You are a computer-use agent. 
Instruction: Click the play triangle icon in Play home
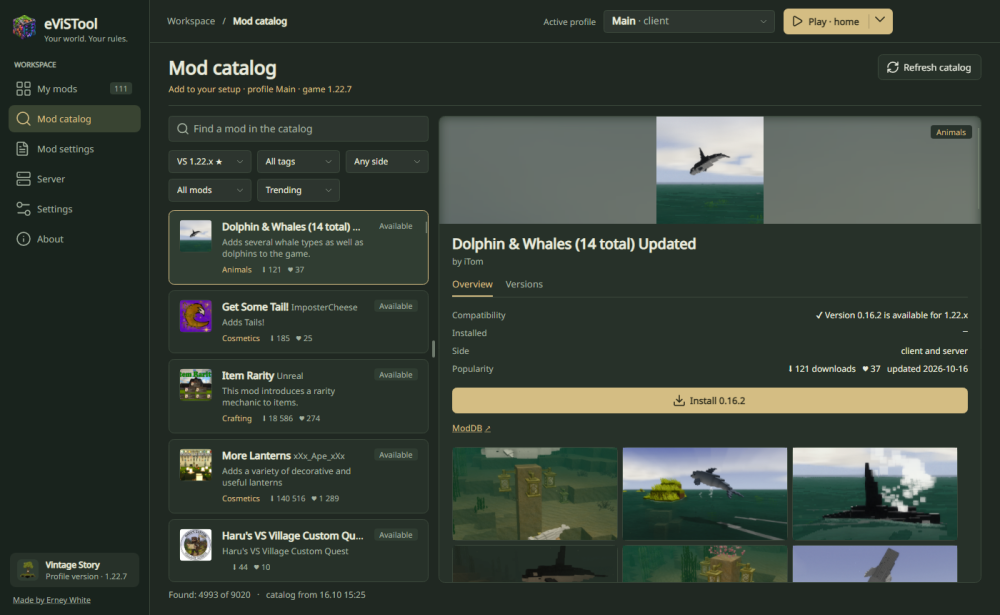(797, 21)
